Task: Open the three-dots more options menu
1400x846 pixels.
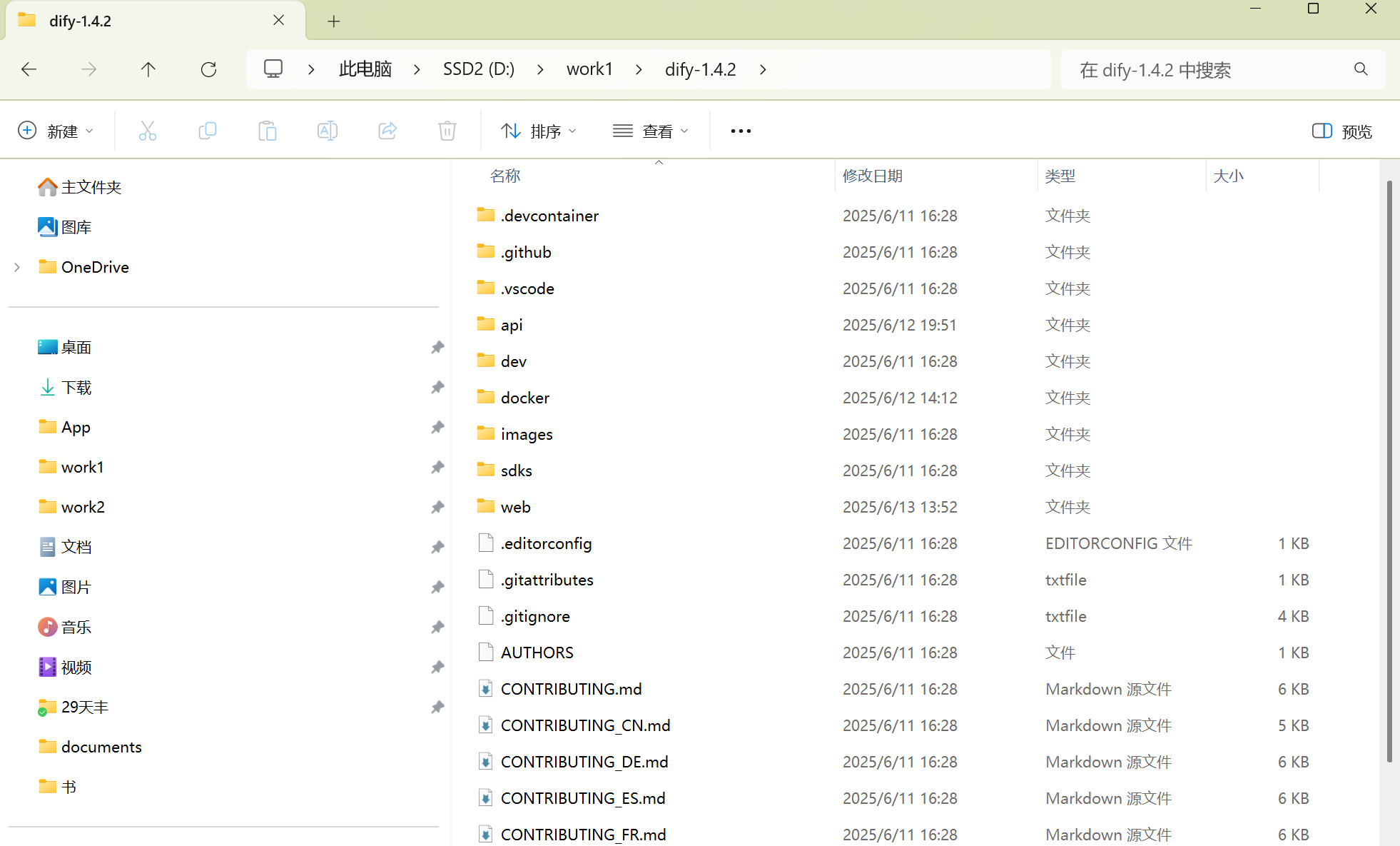Action: [741, 131]
